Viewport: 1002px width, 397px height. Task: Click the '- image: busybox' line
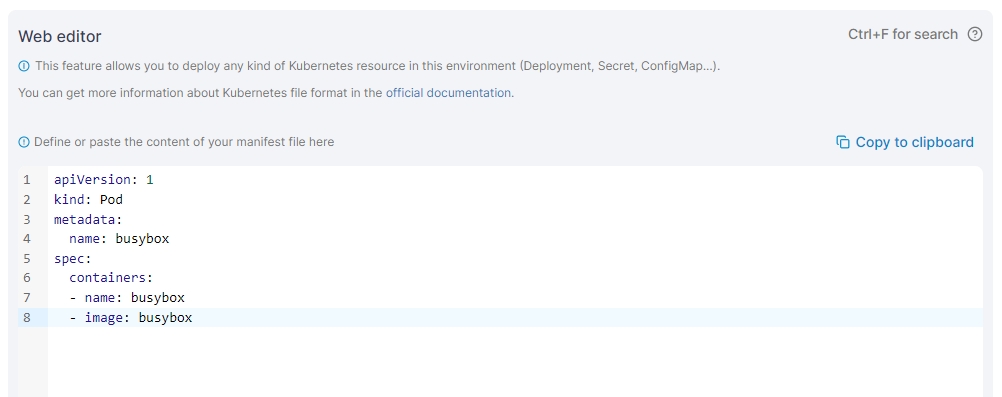coord(130,317)
